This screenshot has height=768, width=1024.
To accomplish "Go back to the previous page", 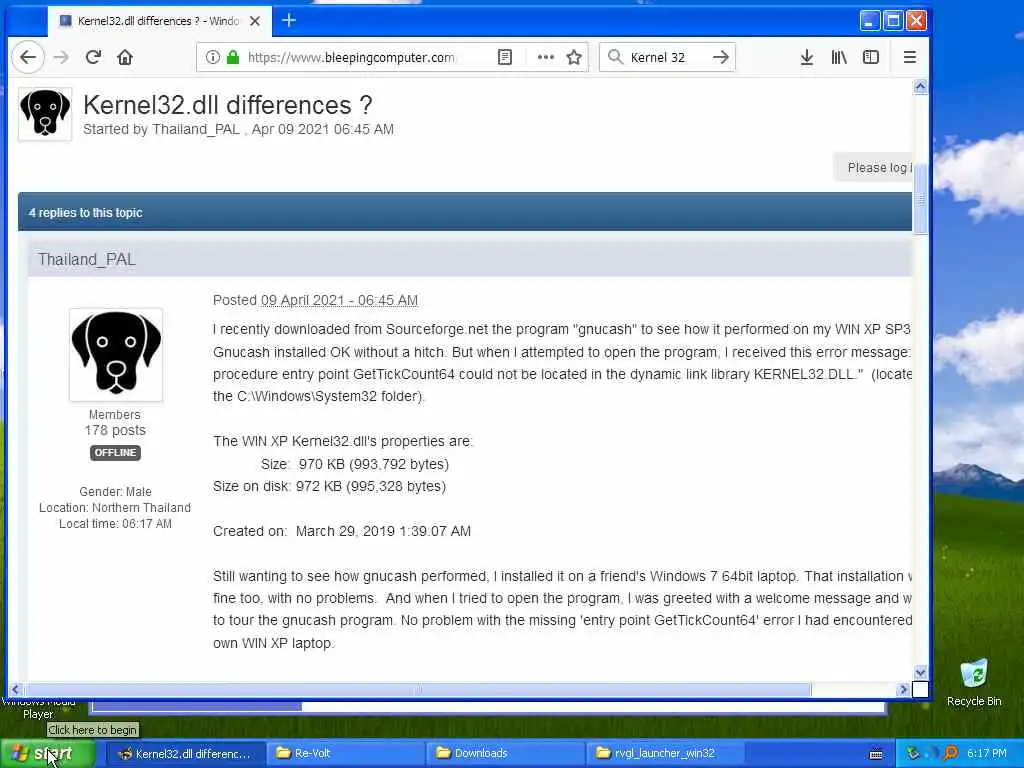I will pos(28,57).
